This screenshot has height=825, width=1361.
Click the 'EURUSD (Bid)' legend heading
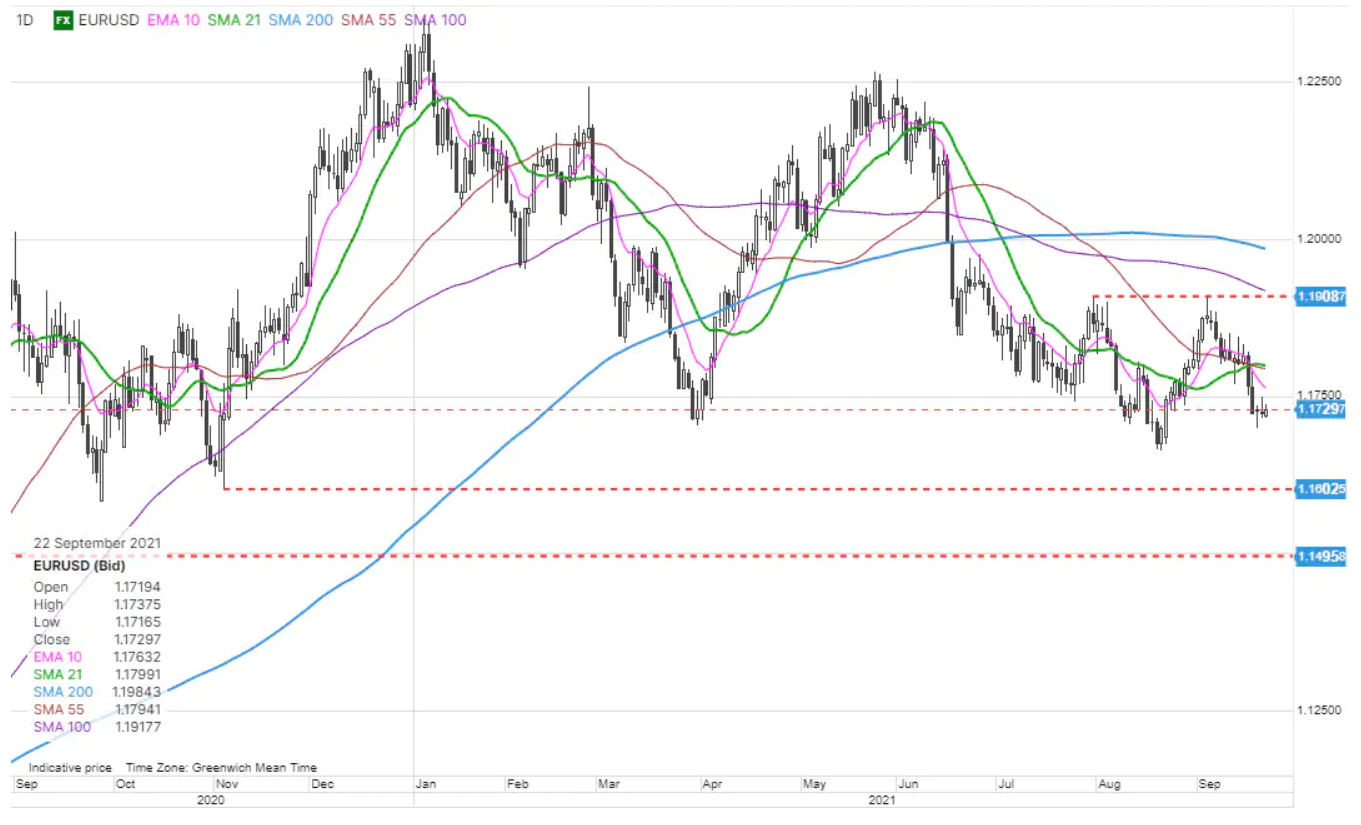click(x=79, y=564)
